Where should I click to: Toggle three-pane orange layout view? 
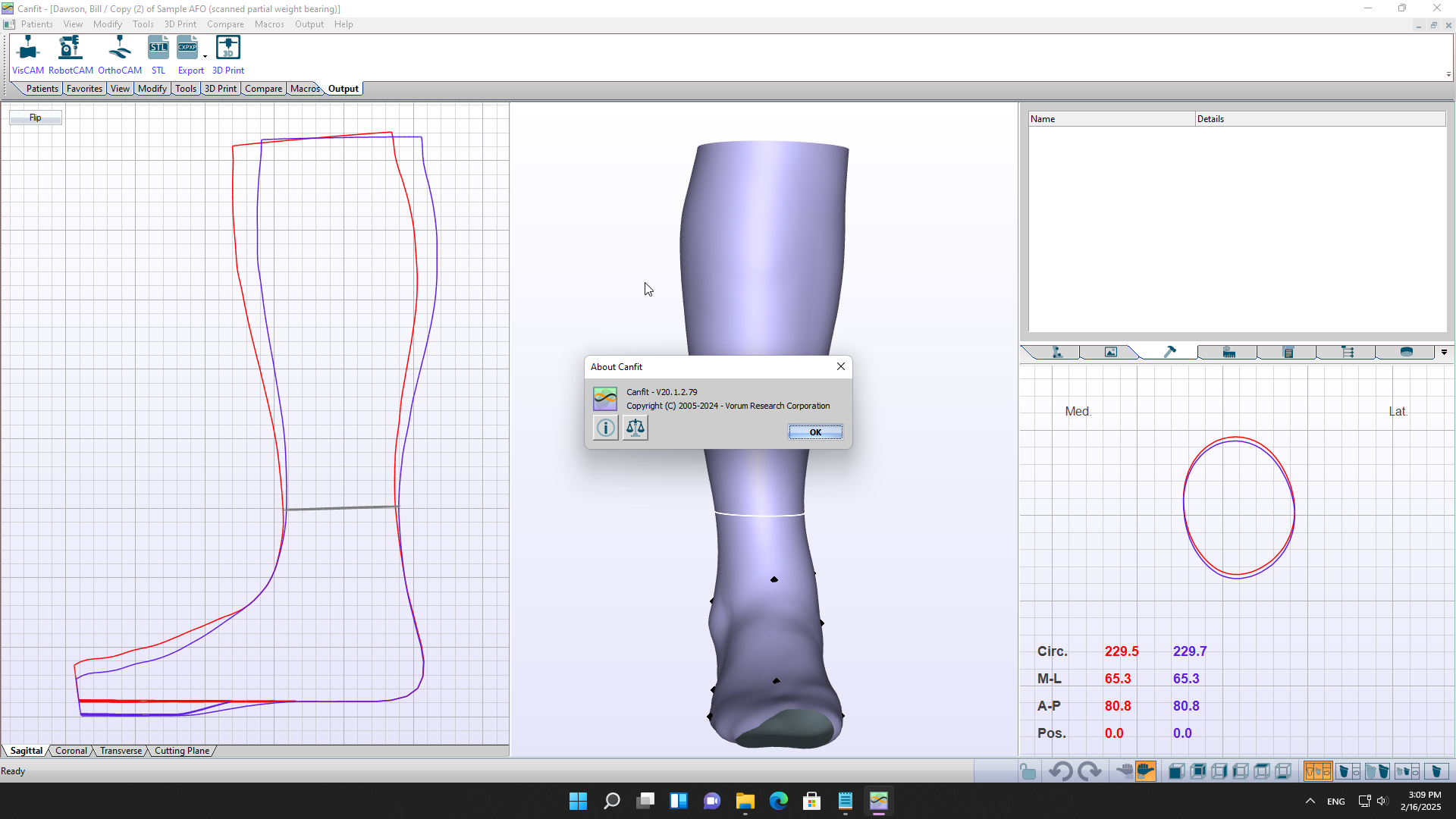pos(1318,772)
